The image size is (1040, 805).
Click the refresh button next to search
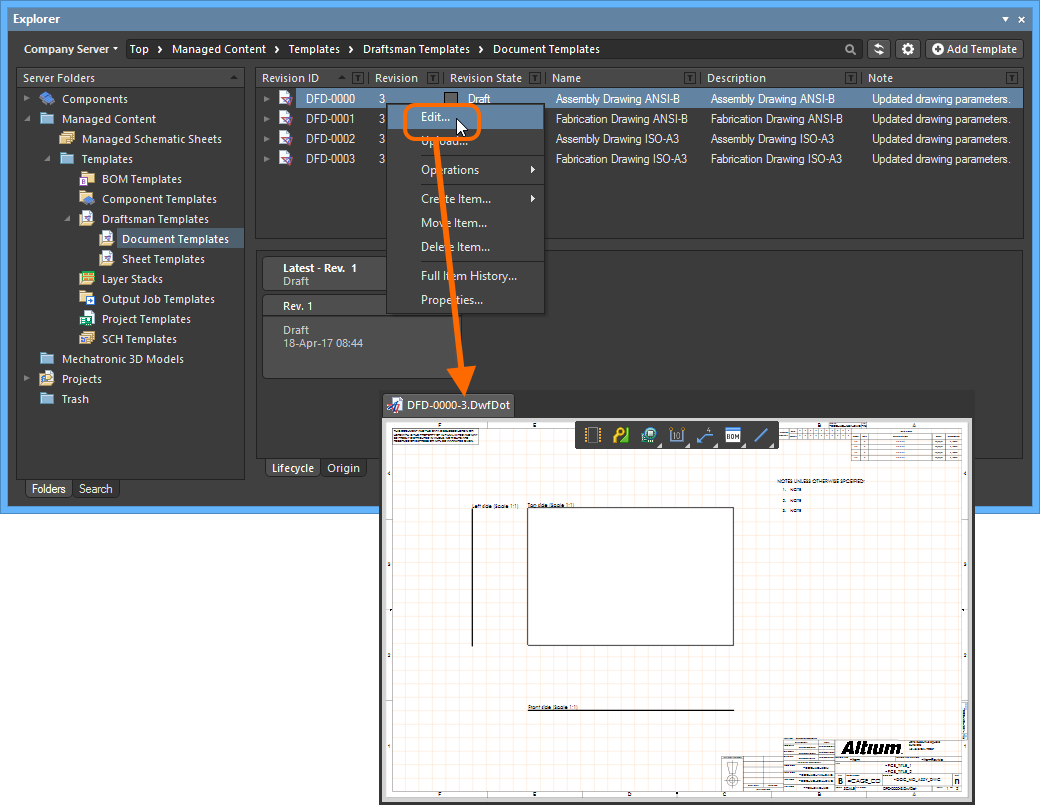(x=879, y=49)
